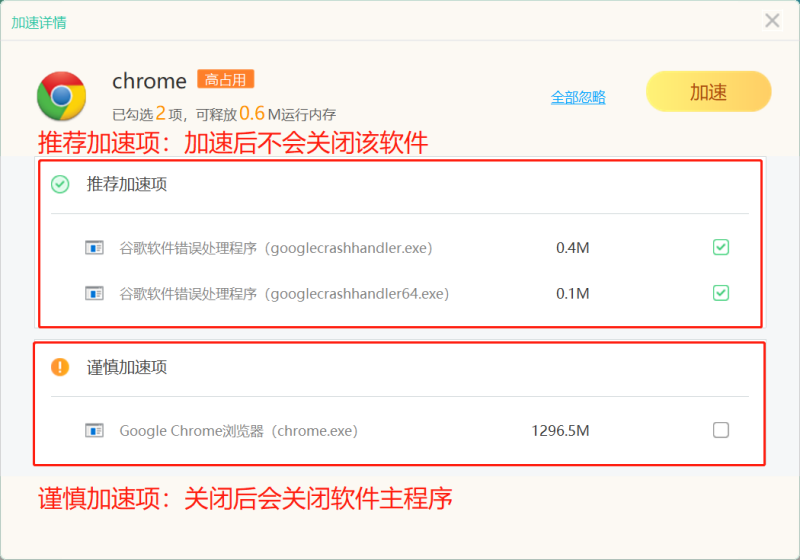The width and height of the screenshot is (800, 560).
Task: Uncheck the googlecrashhandler.exe checkbox
Action: 720,247
